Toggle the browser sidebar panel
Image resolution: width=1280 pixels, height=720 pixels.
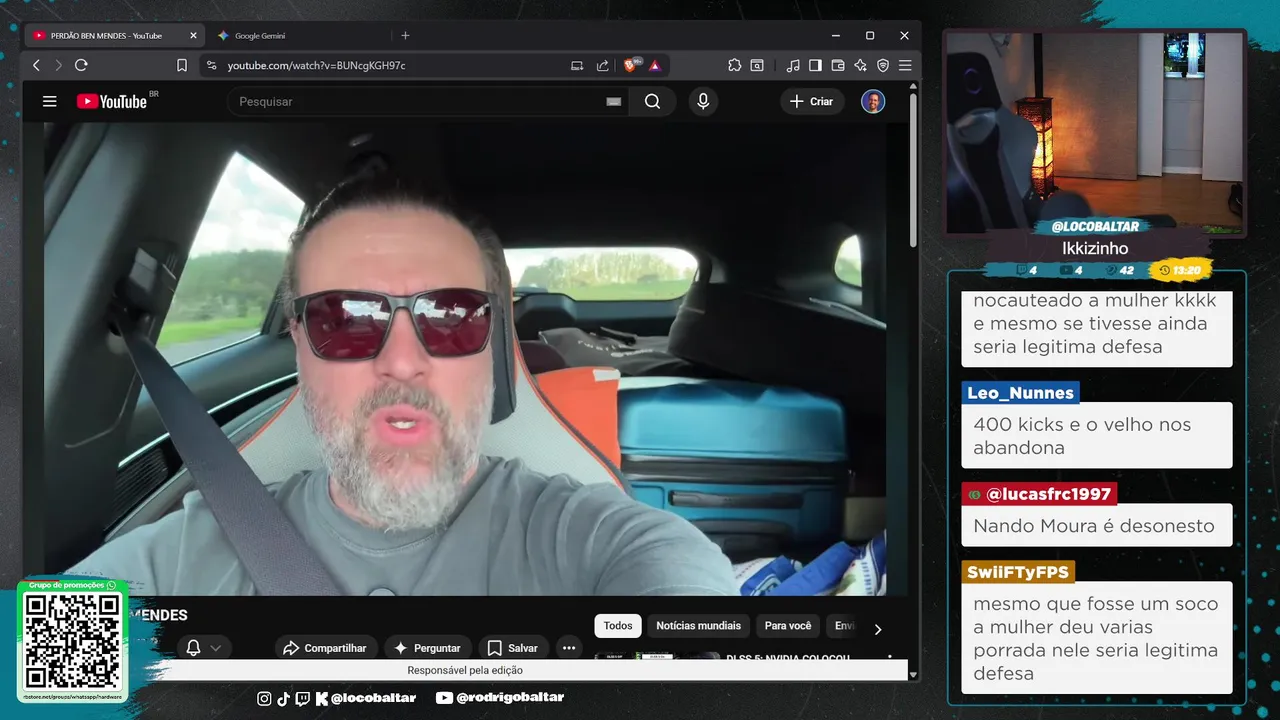pyautogui.click(x=815, y=65)
